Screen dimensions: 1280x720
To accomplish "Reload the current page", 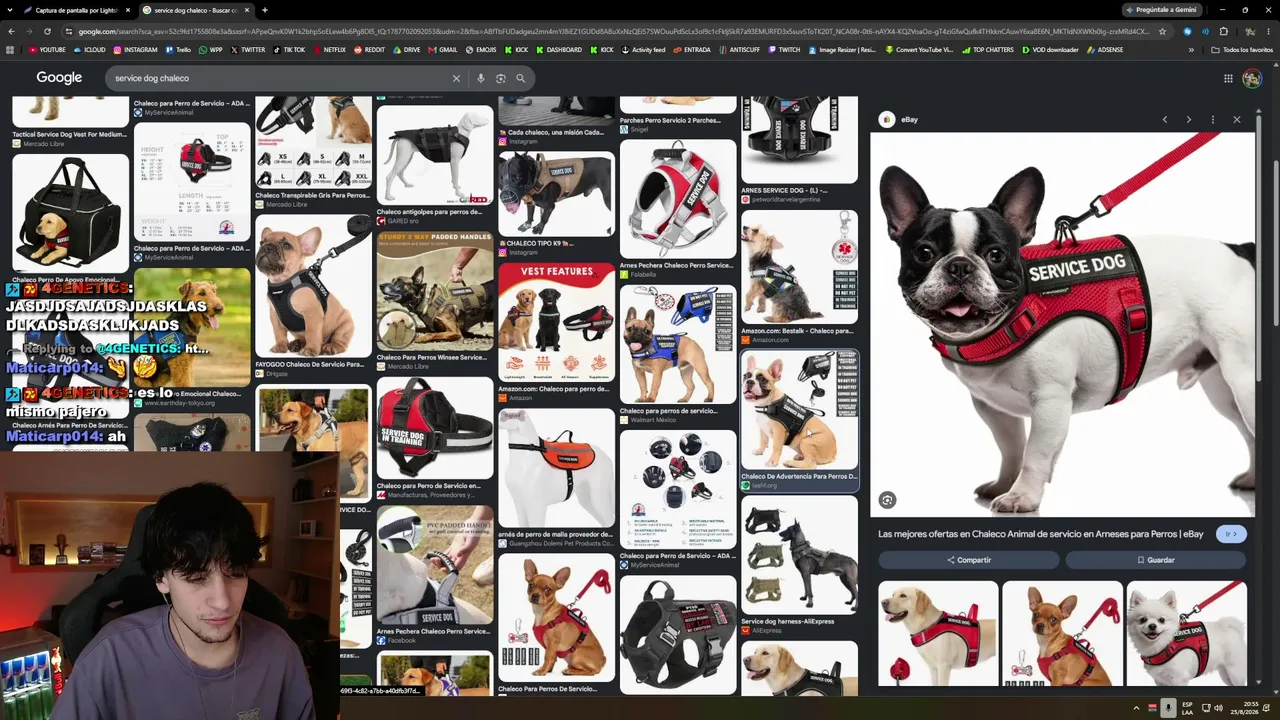I will 47,31.
